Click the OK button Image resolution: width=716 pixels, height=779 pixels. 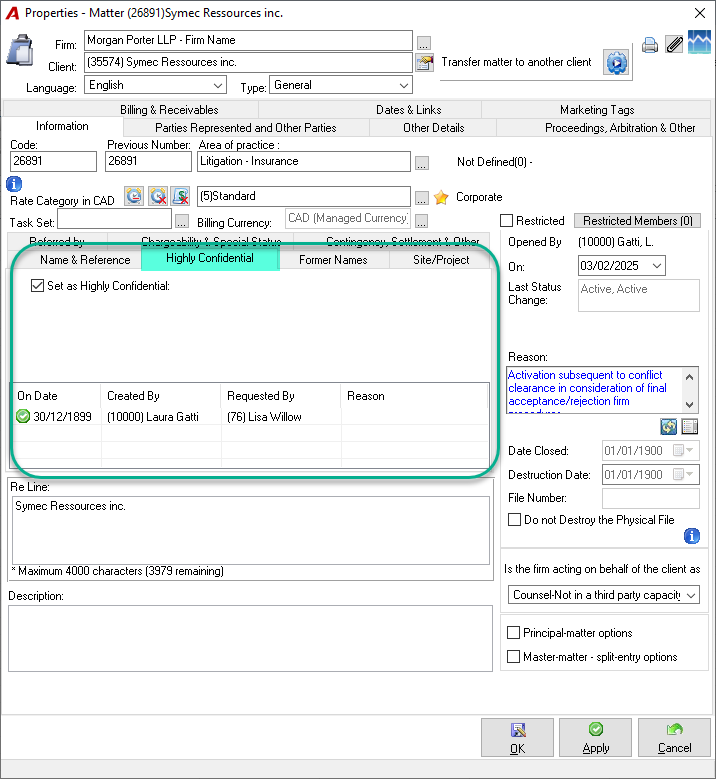pos(517,738)
